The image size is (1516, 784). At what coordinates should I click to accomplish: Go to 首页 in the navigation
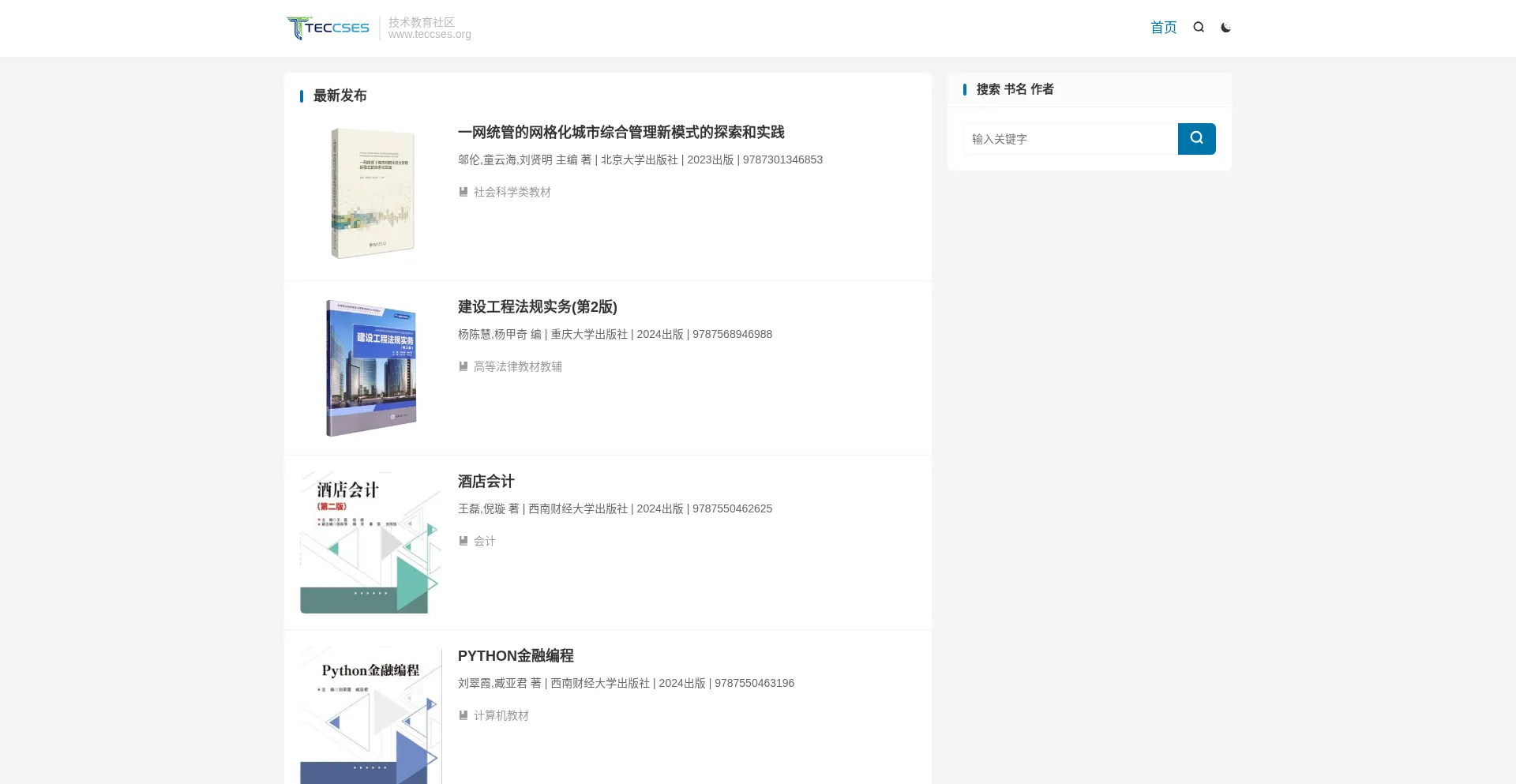(x=1163, y=28)
